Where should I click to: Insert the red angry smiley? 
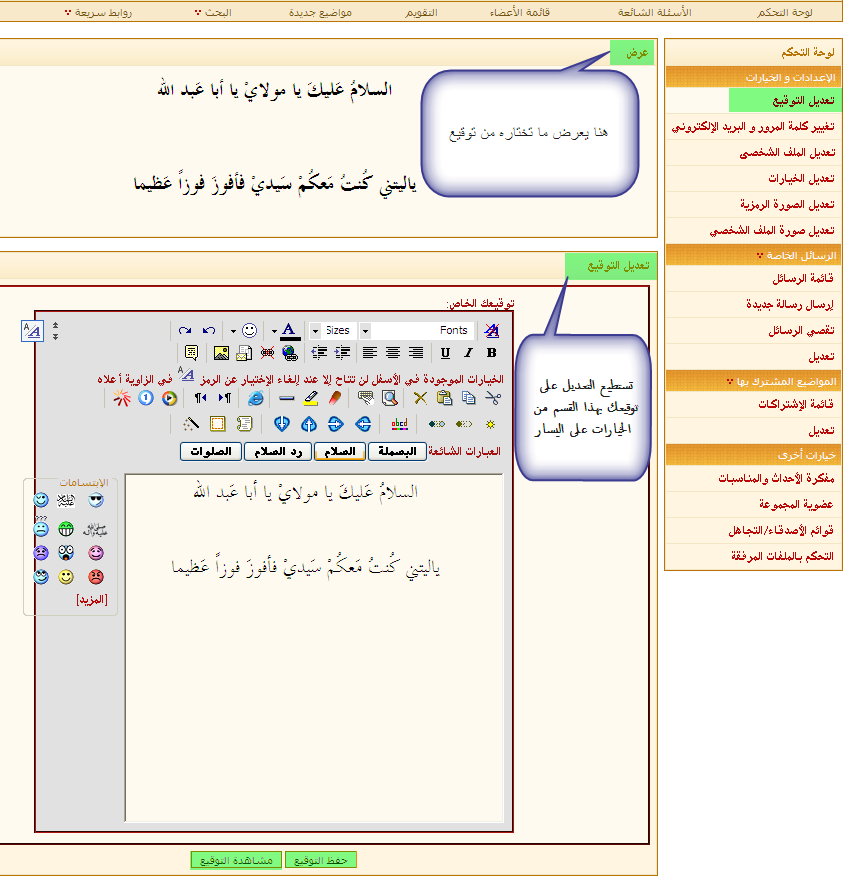95,577
